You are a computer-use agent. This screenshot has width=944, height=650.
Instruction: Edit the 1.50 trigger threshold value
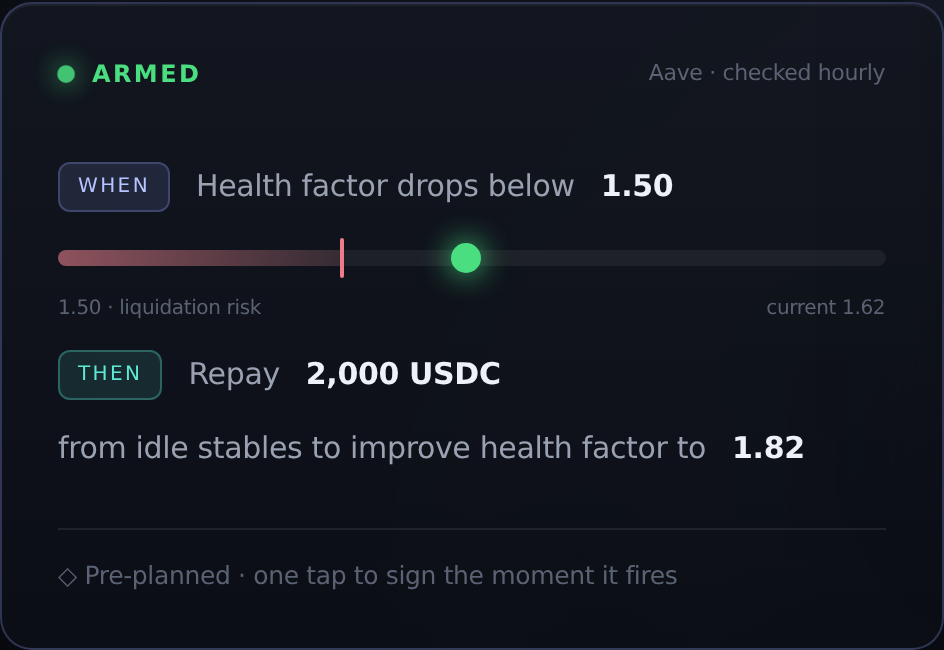[637, 185]
